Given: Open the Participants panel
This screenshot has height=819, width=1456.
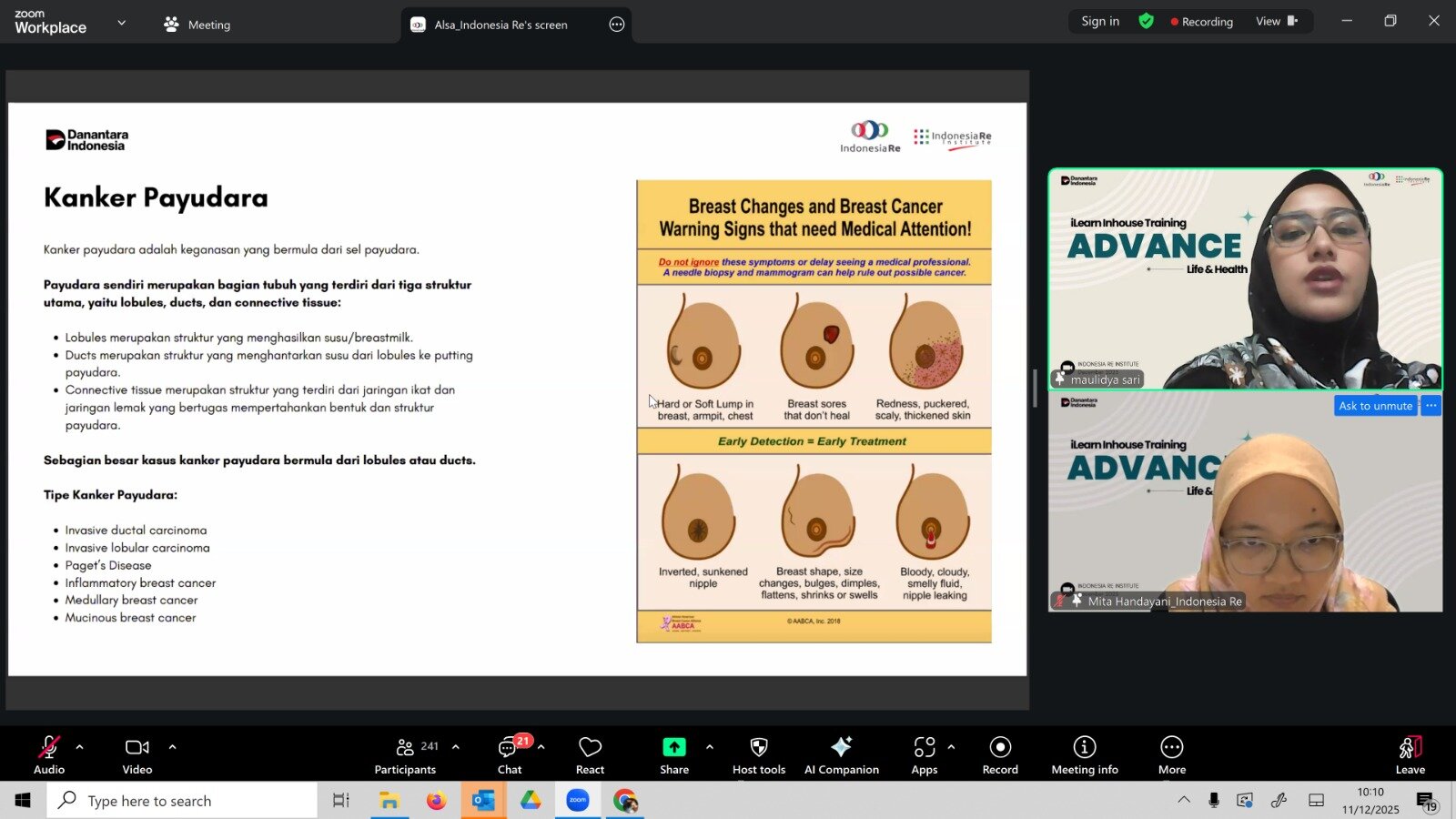Looking at the screenshot, I should tap(405, 755).
